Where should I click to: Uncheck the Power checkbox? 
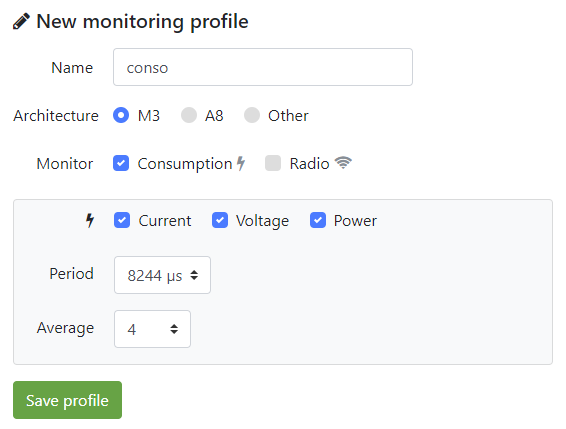tap(318, 220)
